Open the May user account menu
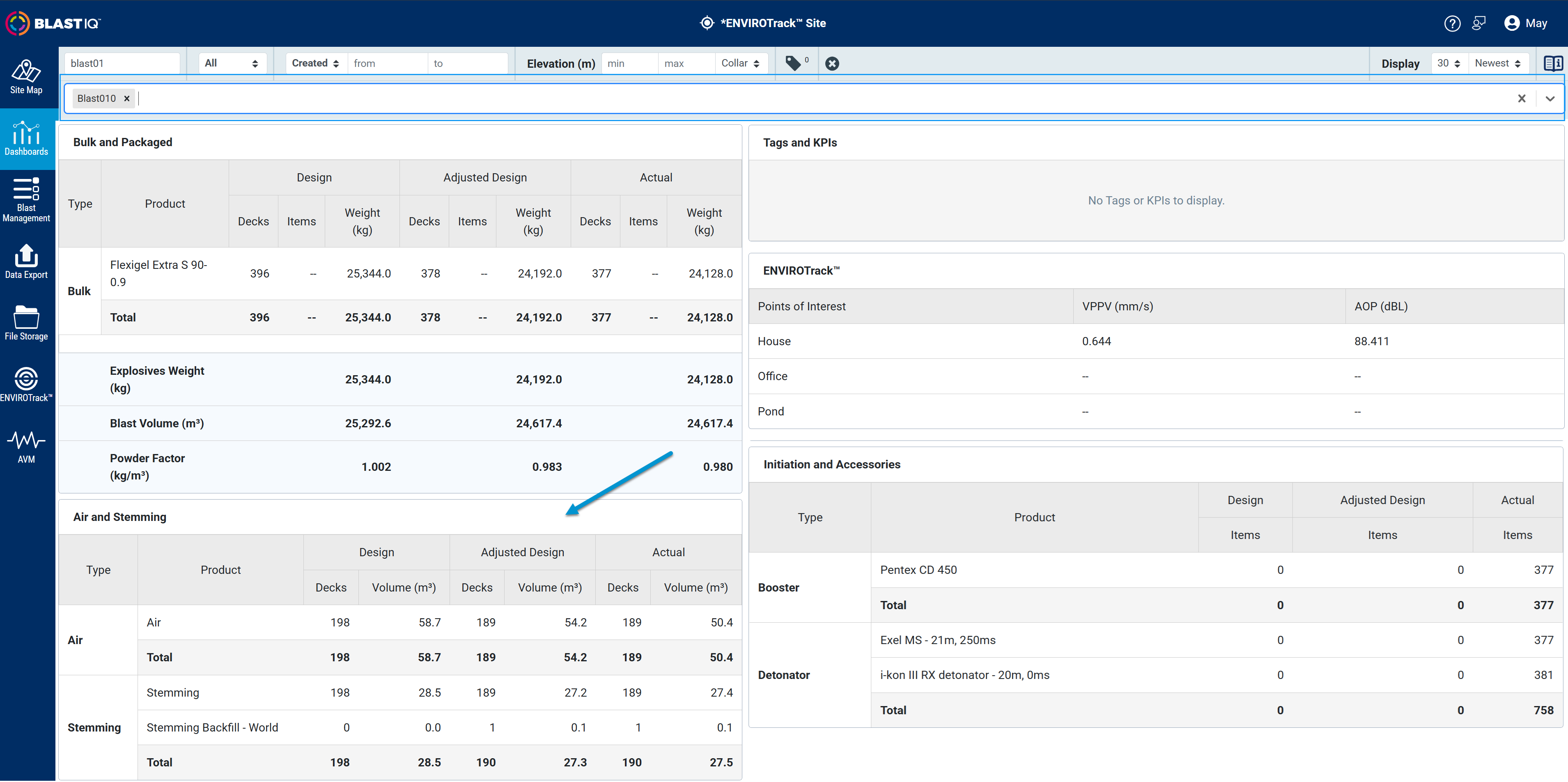The height and width of the screenshot is (782, 1568). (1525, 23)
